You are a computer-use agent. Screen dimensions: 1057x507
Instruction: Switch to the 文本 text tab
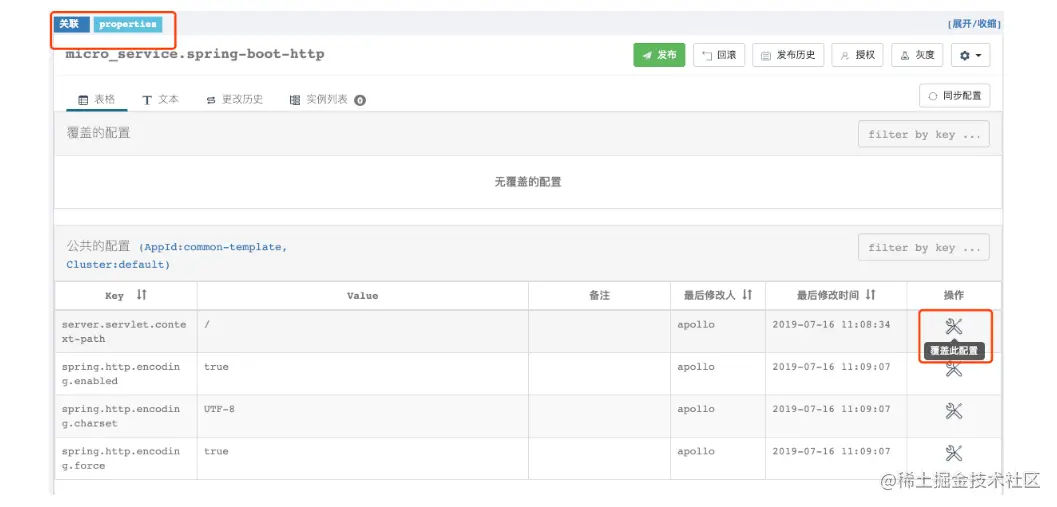(x=161, y=100)
